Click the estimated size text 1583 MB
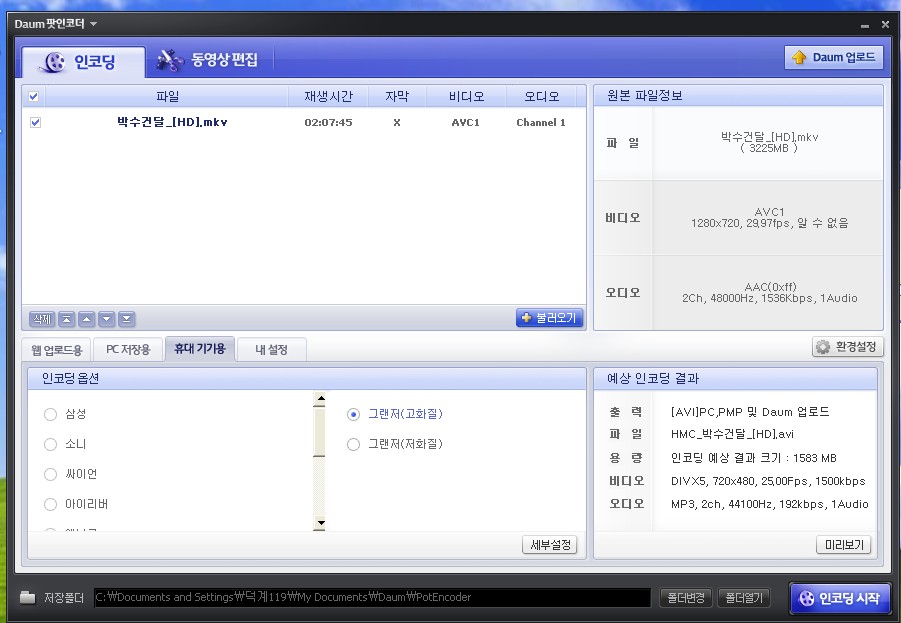The image size is (901, 623). (814, 458)
